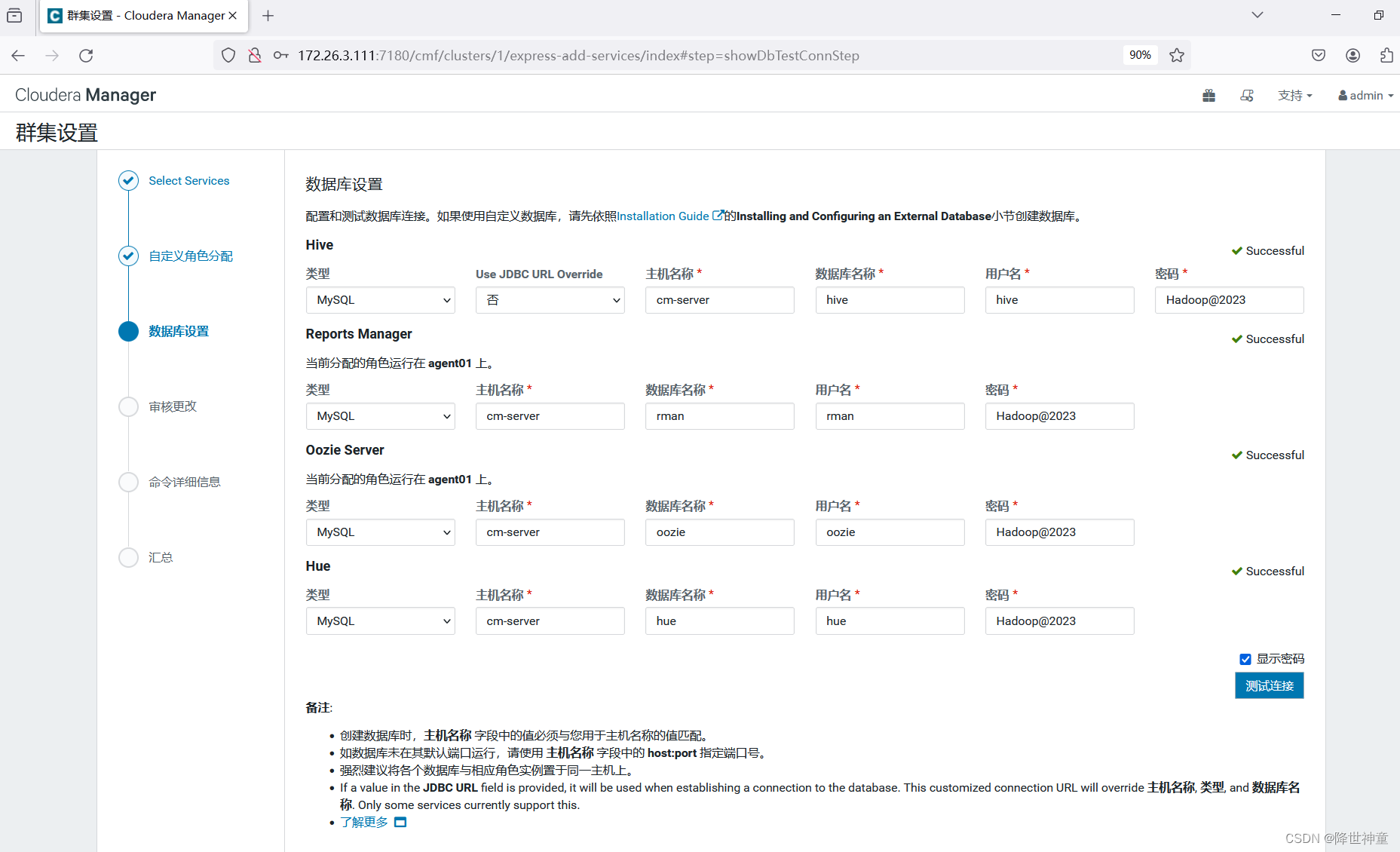This screenshot has width=1400, height=852.
Task: Open the Pocket save icon
Action: 1319,55
